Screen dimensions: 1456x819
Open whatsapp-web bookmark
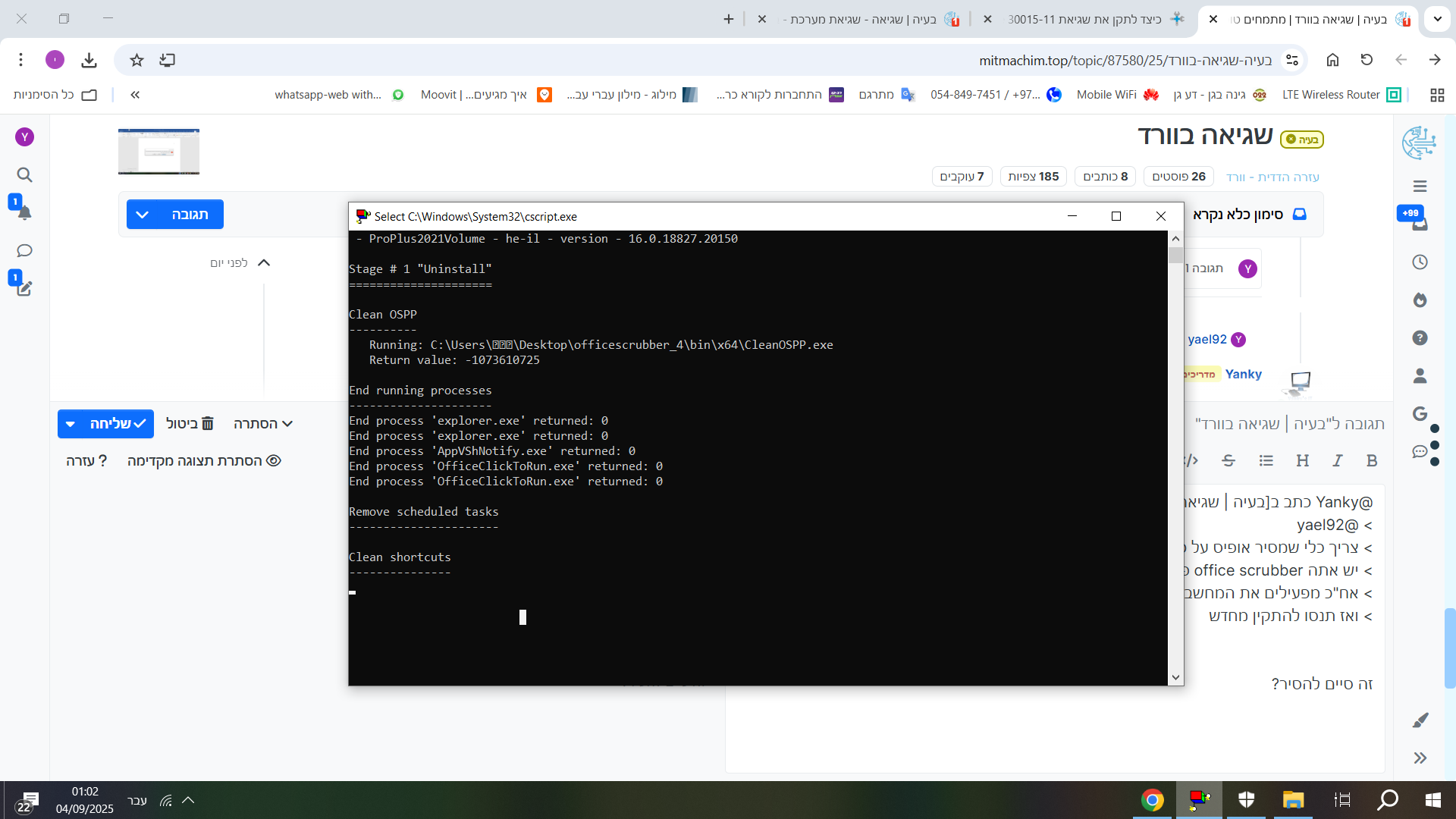pos(339,95)
